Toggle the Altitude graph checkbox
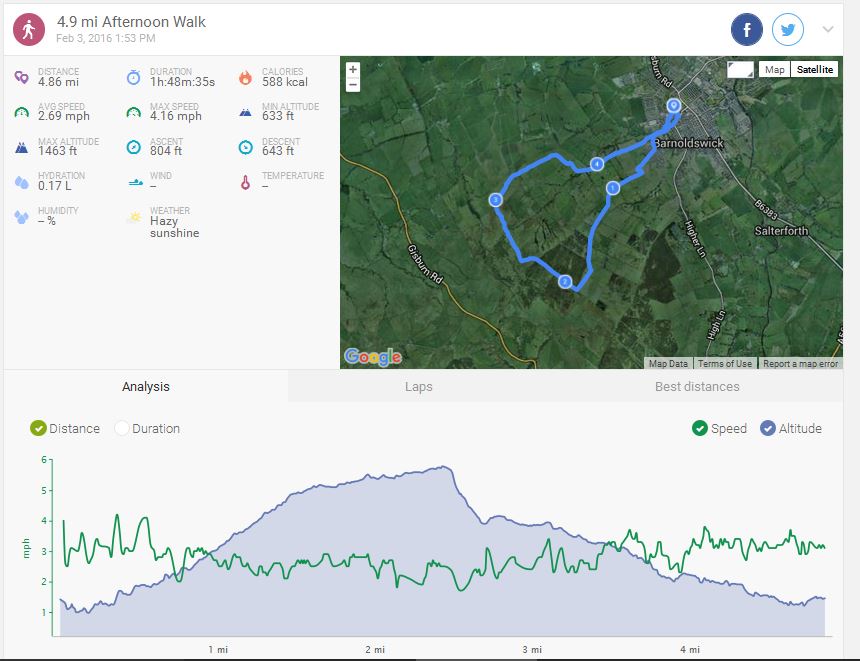The height and width of the screenshot is (661, 860). pyautogui.click(x=768, y=428)
